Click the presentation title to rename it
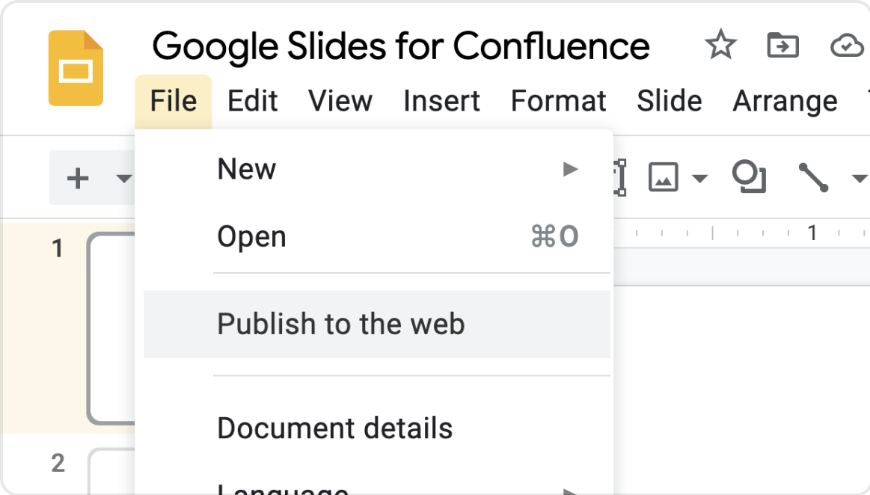Screen dimensions: 870x495 (400, 45)
